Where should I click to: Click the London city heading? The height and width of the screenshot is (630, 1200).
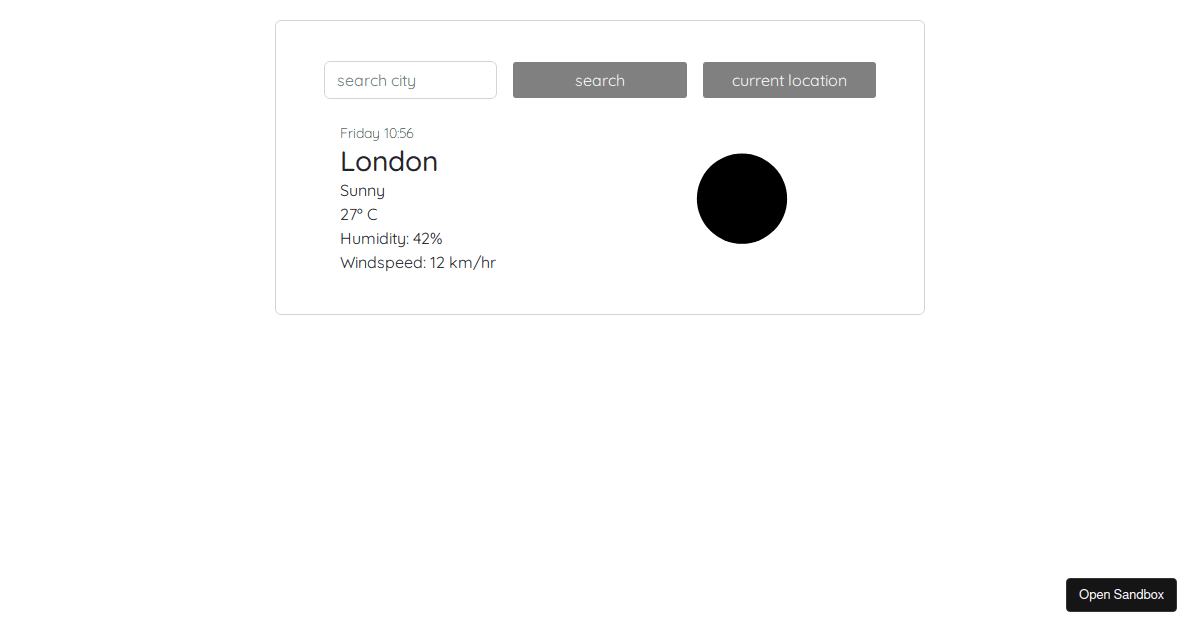tap(389, 162)
